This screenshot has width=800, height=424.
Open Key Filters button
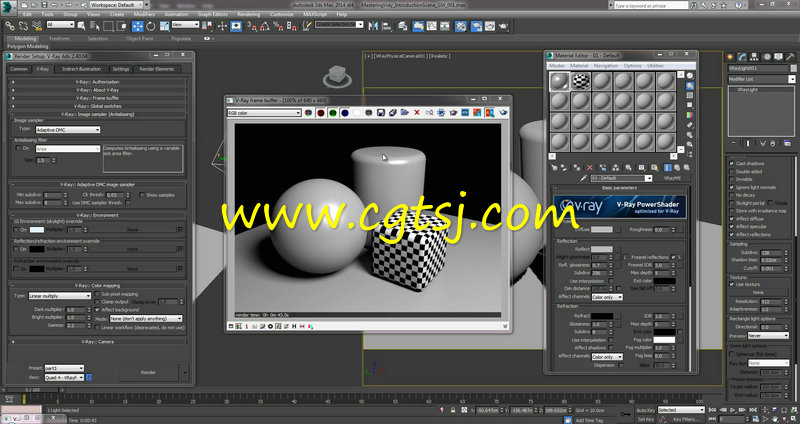pos(685,419)
